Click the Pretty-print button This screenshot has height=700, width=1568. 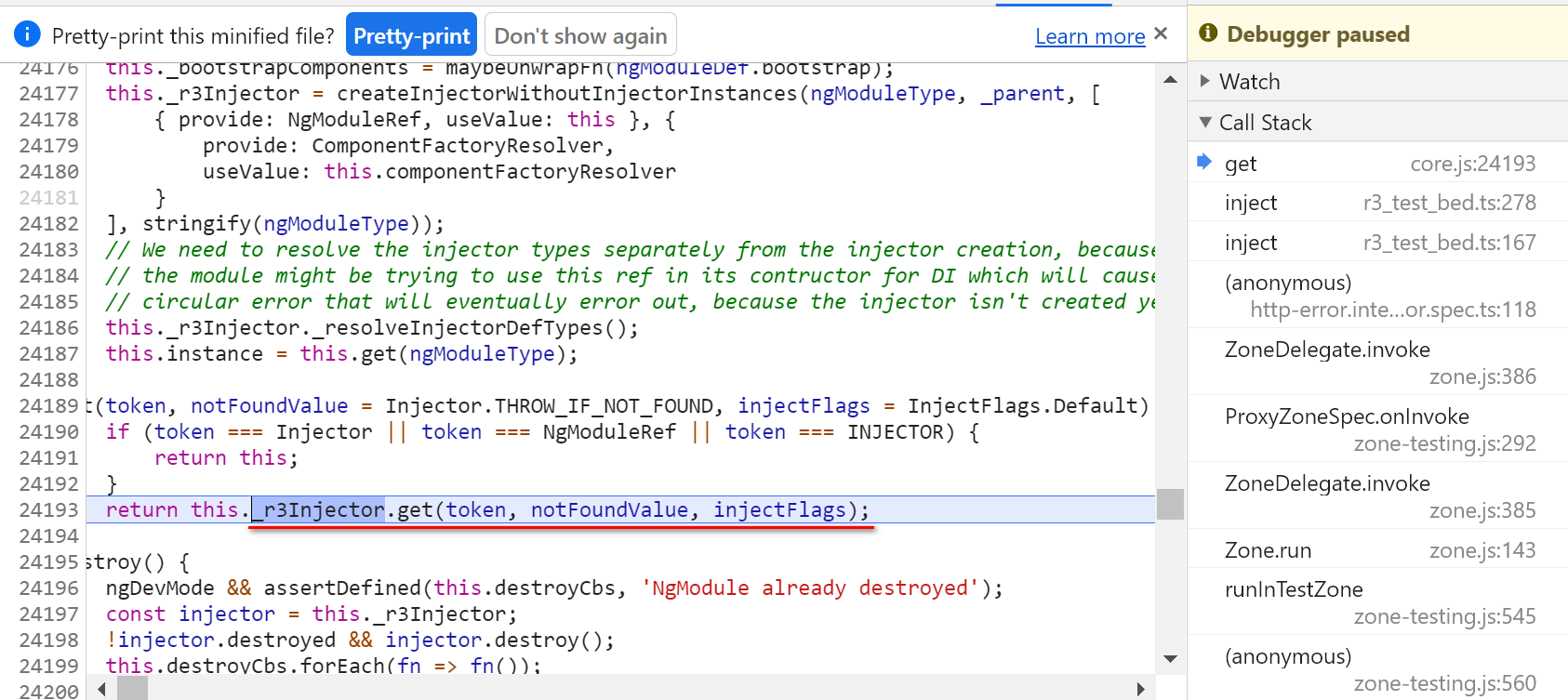[411, 35]
